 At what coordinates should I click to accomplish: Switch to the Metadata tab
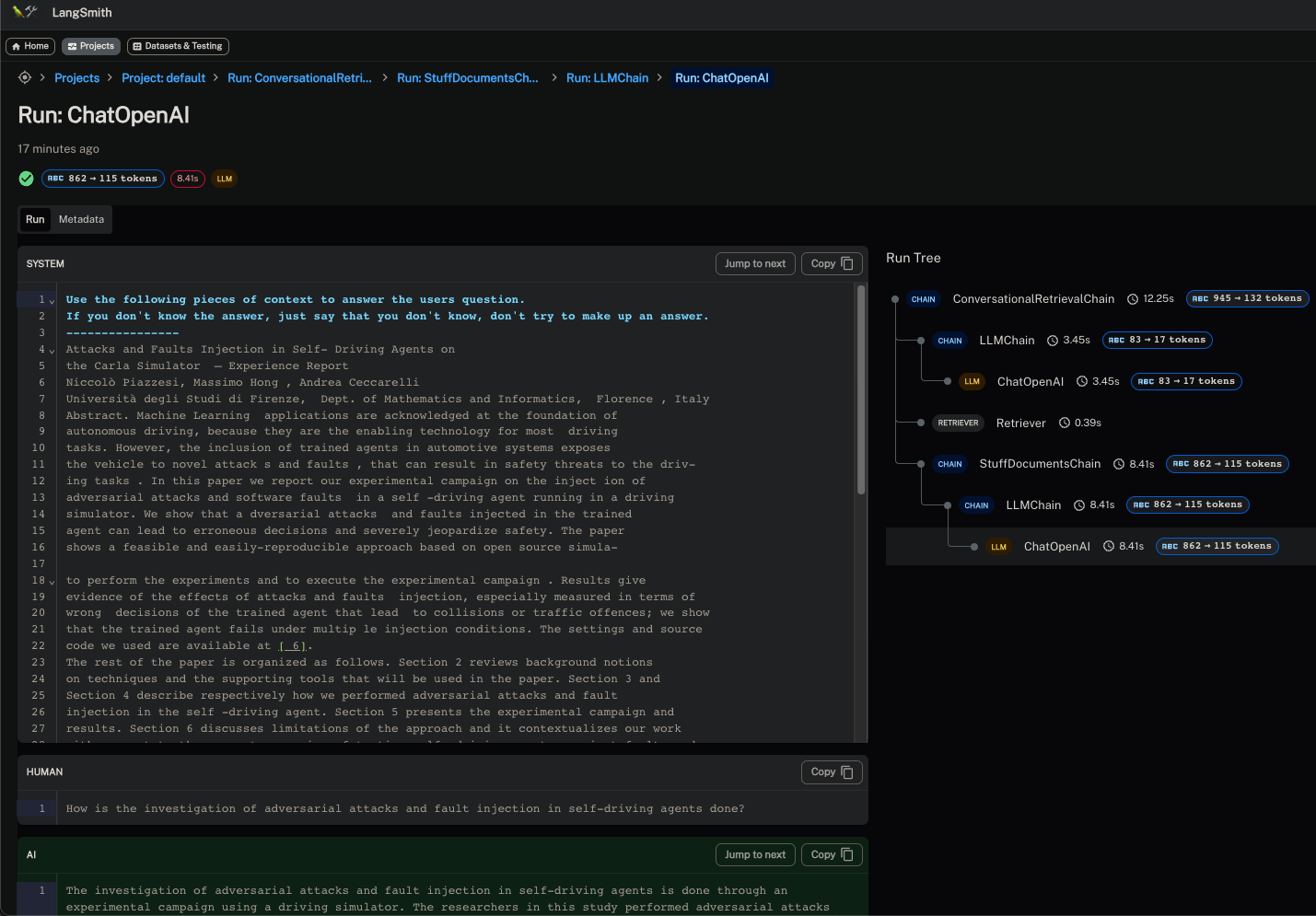click(81, 219)
